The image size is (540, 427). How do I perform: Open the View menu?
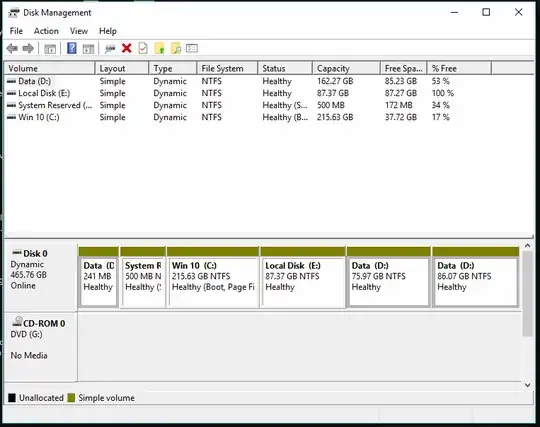point(79,31)
